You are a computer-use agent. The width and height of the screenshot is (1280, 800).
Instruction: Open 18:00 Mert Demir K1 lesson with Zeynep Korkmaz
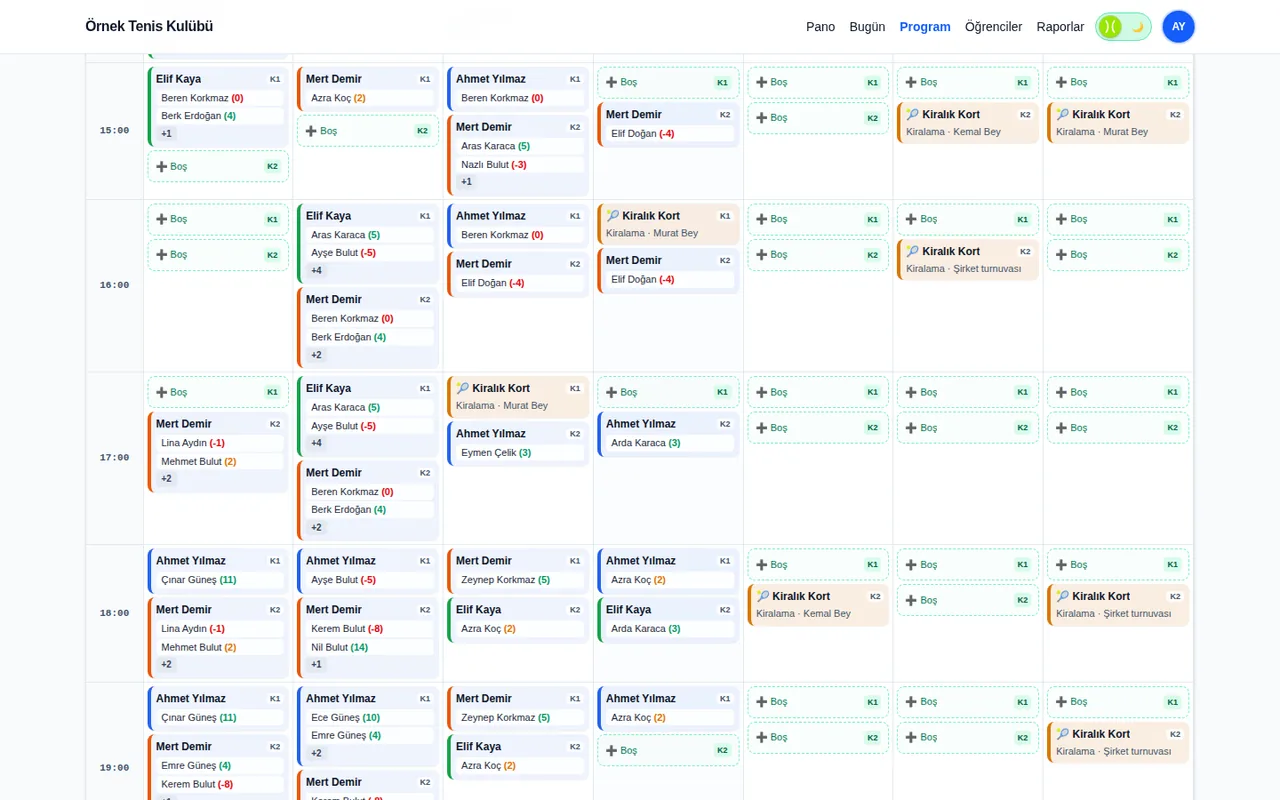[518, 571]
